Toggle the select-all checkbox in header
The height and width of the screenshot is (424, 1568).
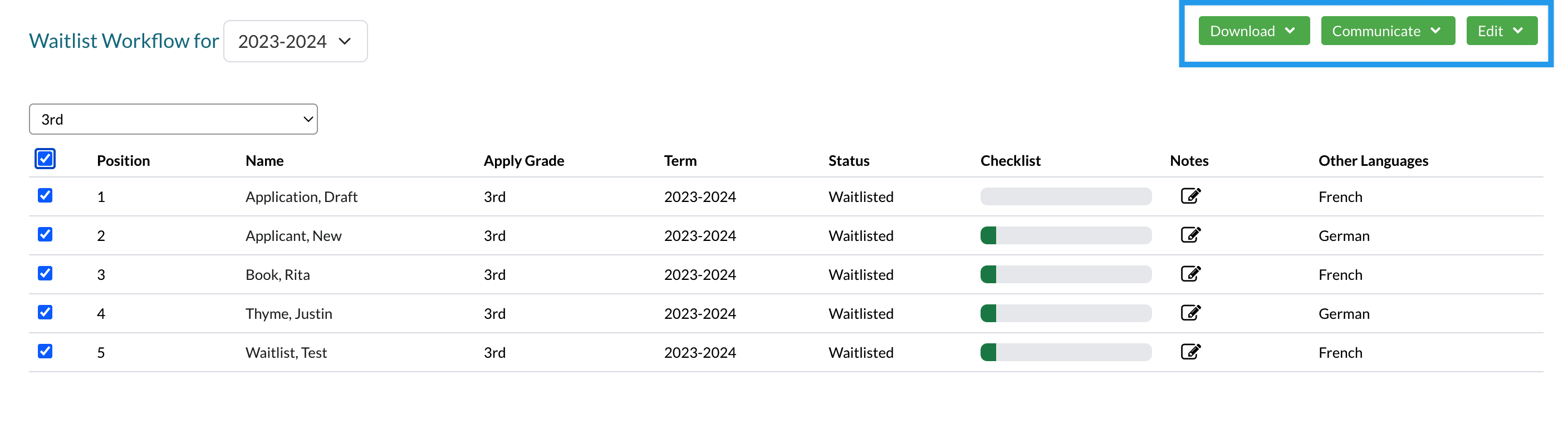click(45, 159)
